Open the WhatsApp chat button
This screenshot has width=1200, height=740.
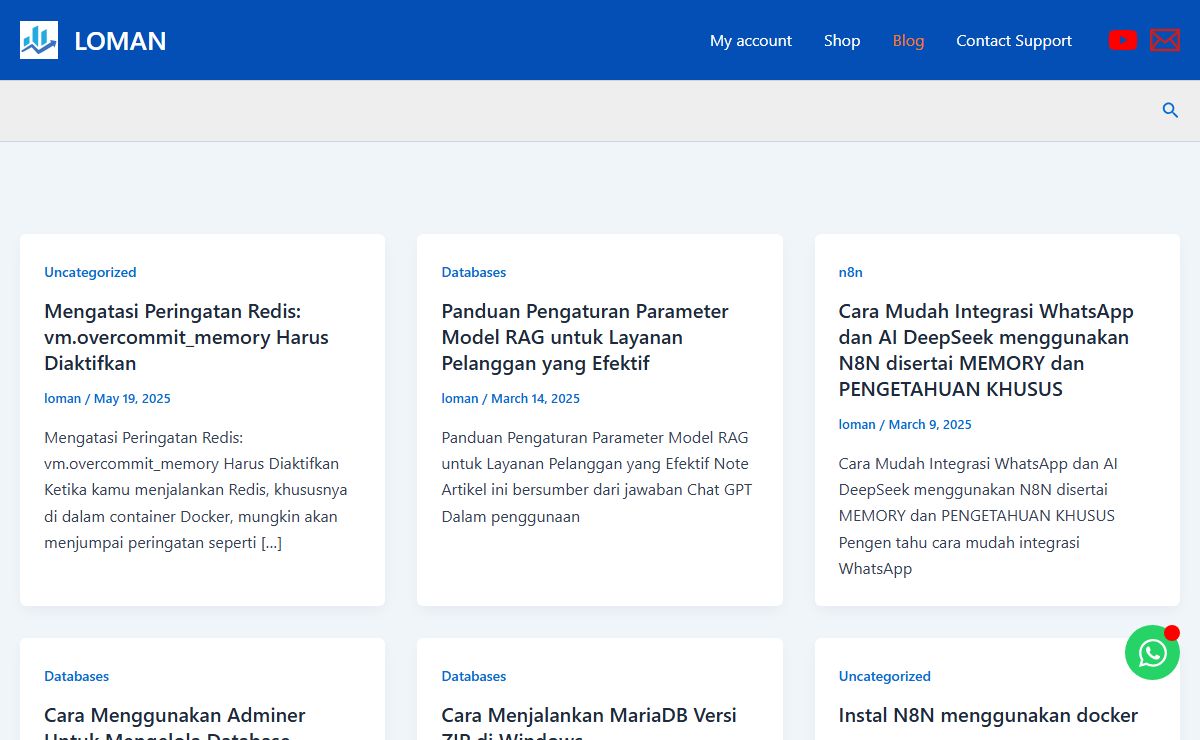point(1152,653)
